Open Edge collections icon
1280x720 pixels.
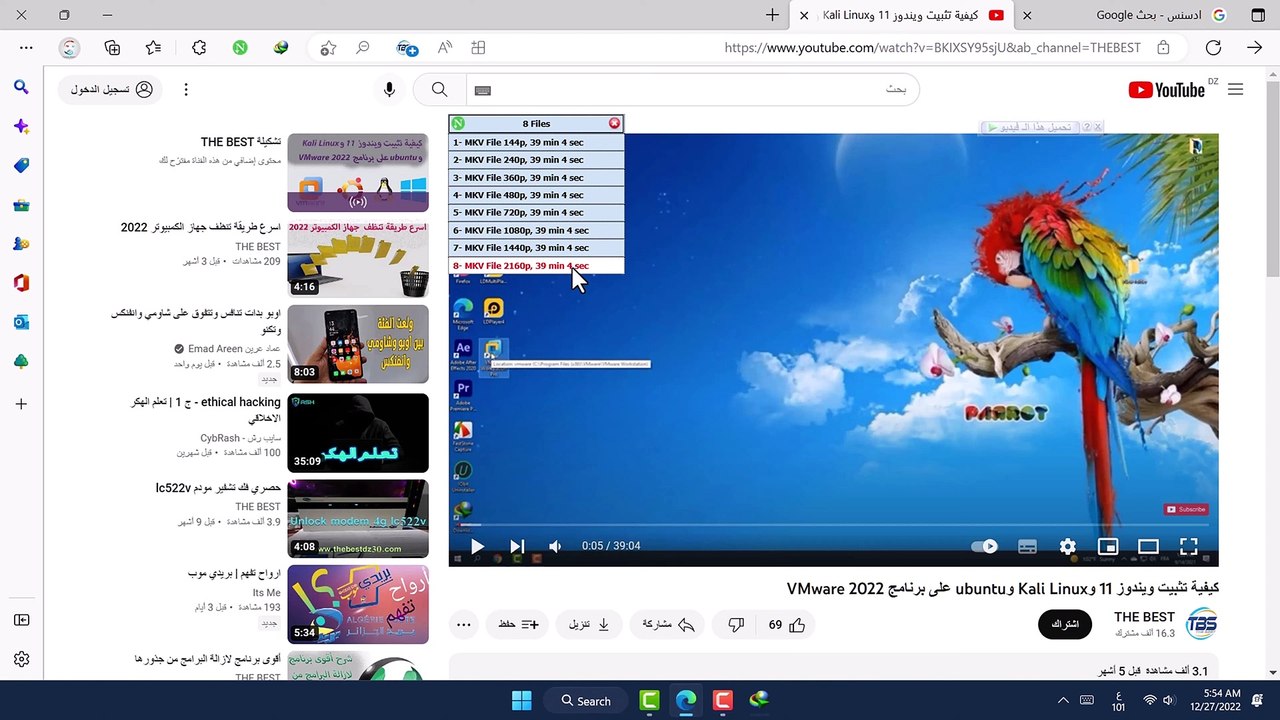(112, 48)
